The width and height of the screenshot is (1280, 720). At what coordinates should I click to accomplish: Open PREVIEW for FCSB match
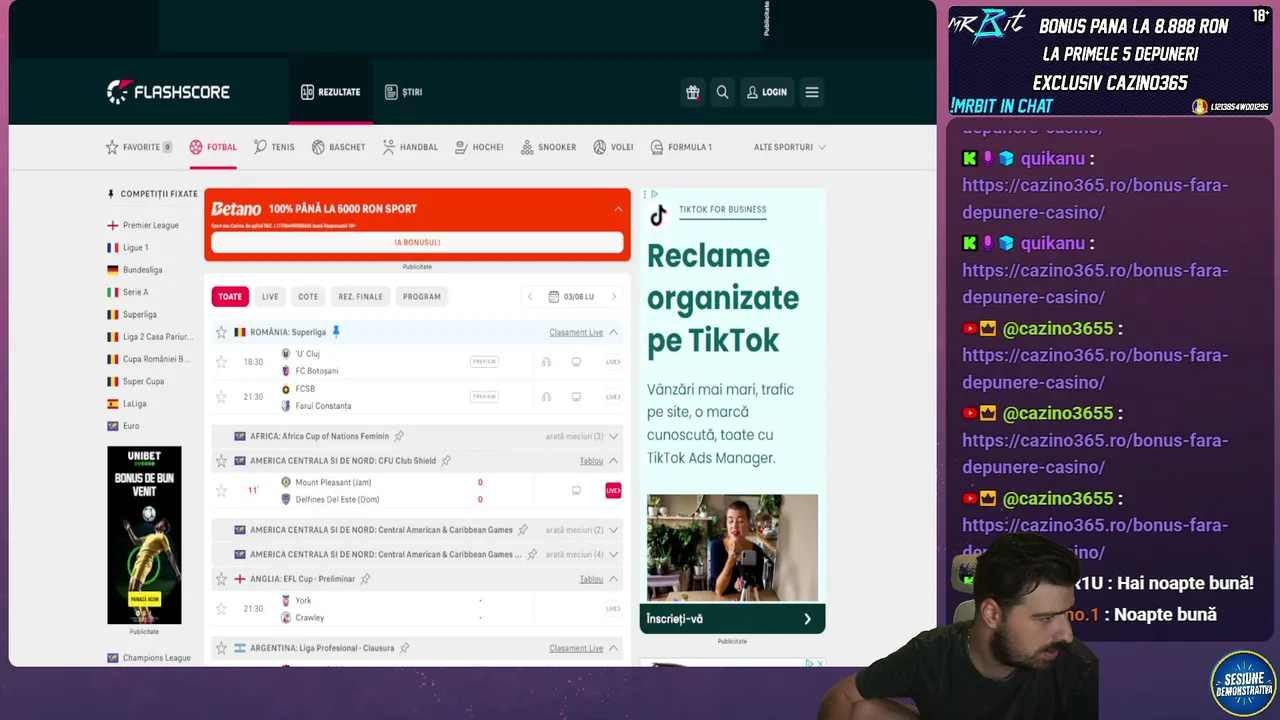[484, 397]
